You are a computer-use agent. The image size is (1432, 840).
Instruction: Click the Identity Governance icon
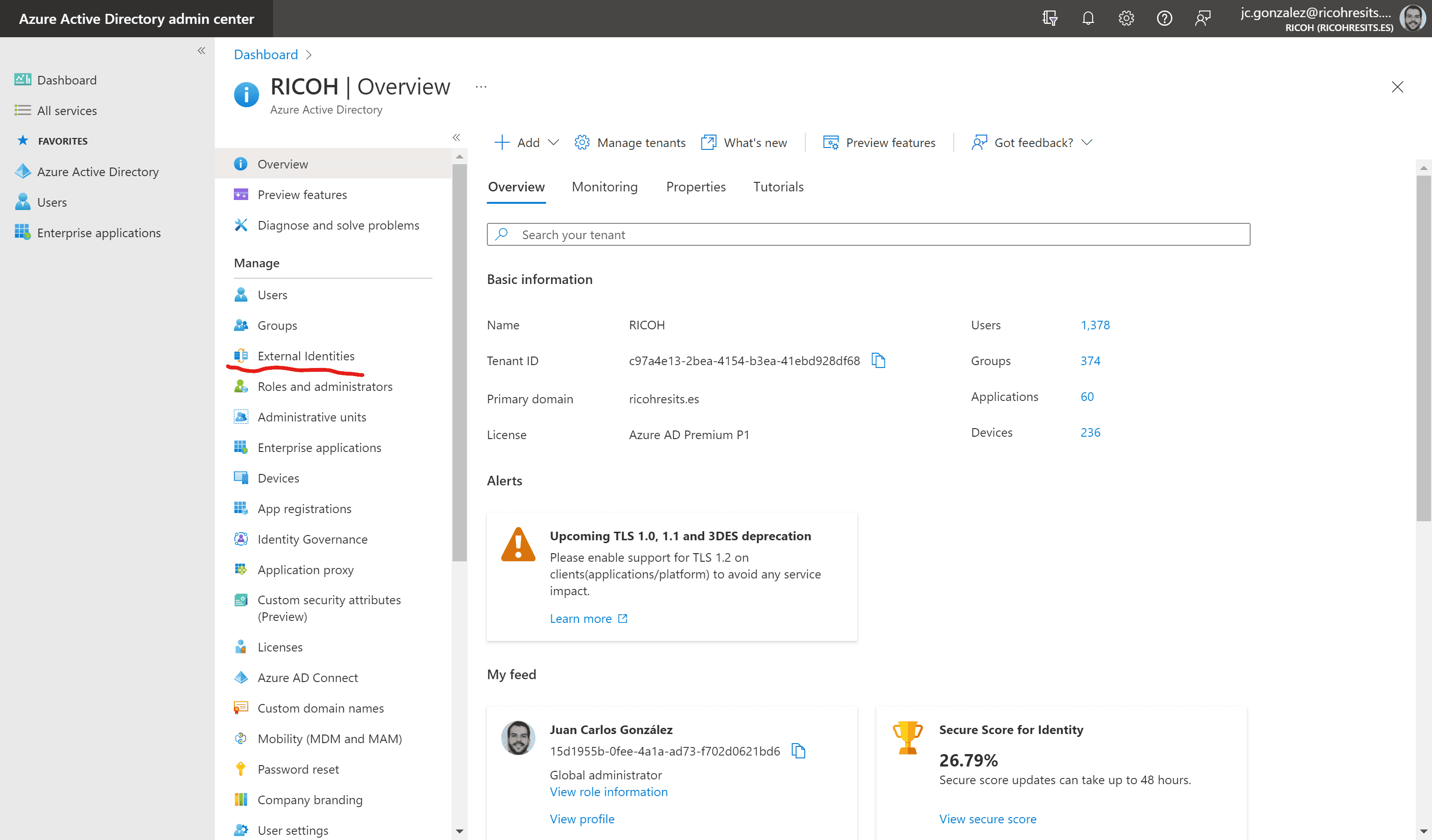click(241, 539)
